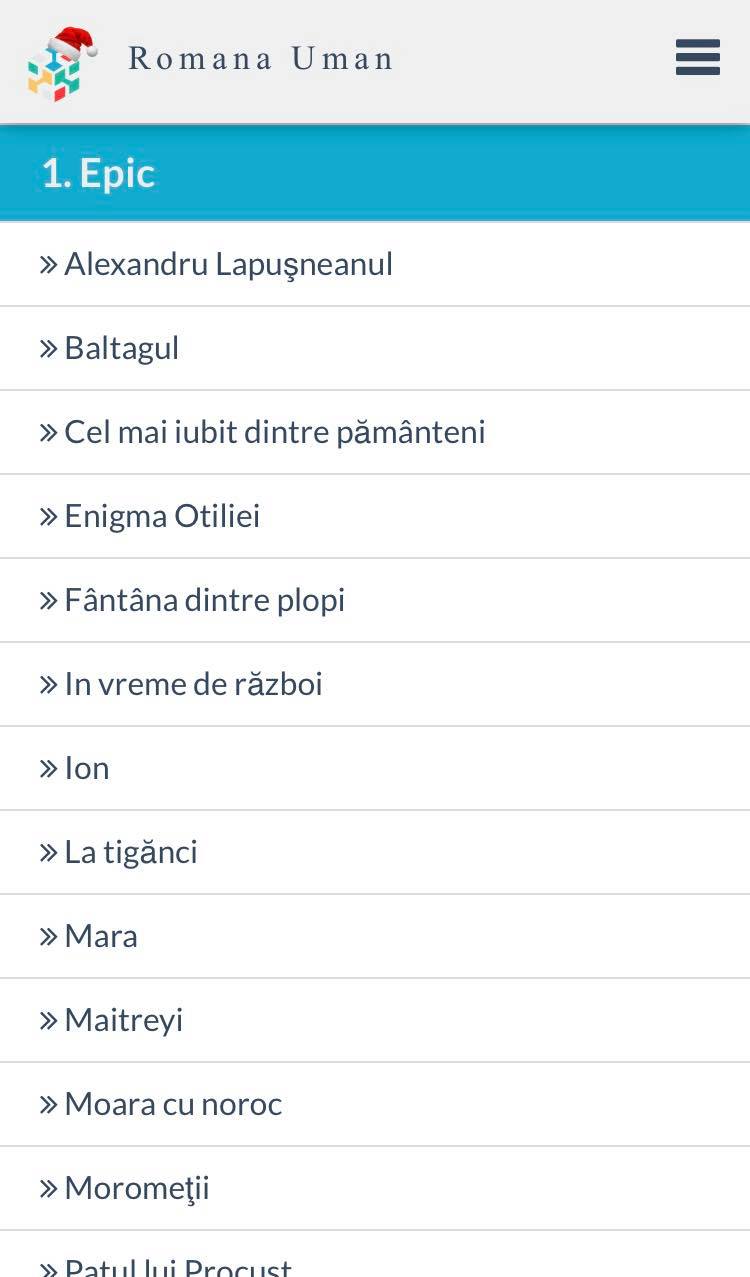Click the chevron icon beside Mara
The width and height of the screenshot is (750, 1277).
point(48,937)
